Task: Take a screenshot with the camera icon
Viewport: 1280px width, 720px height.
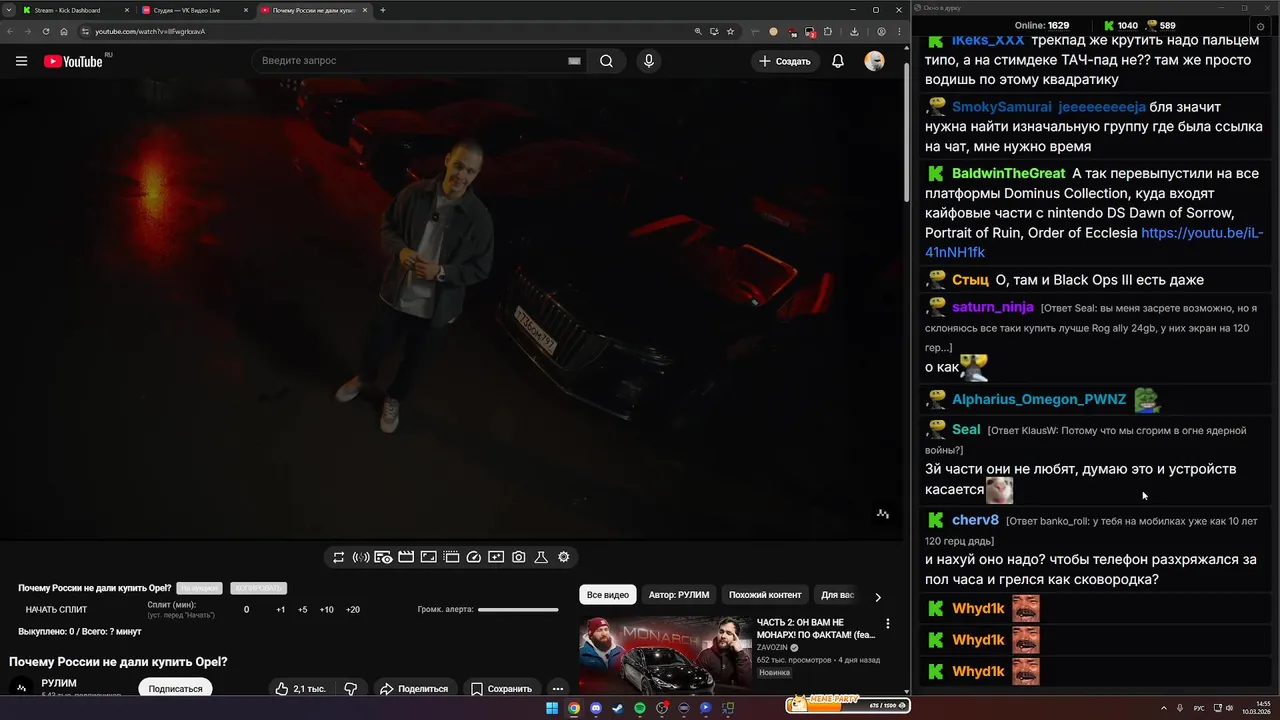Action: (x=519, y=557)
